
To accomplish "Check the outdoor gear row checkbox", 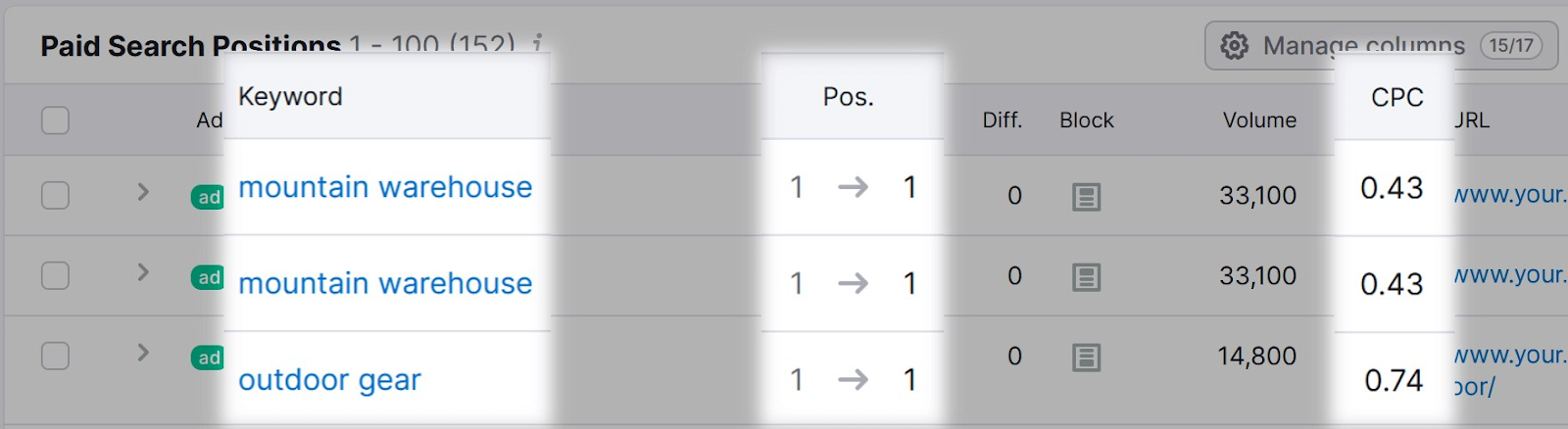I will point(56,356).
